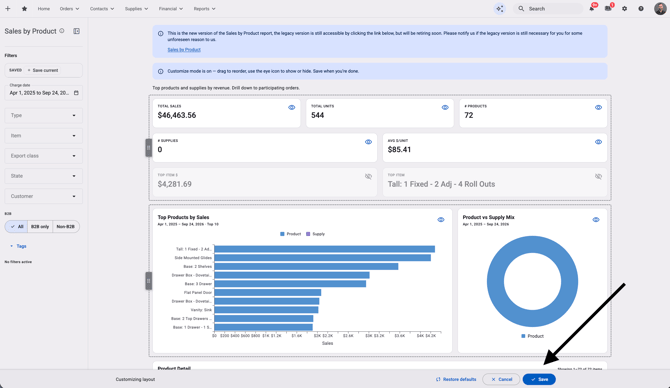Open the Item filter dropdown
Screen dimensions: 670x388
click(x=43, y=135)
